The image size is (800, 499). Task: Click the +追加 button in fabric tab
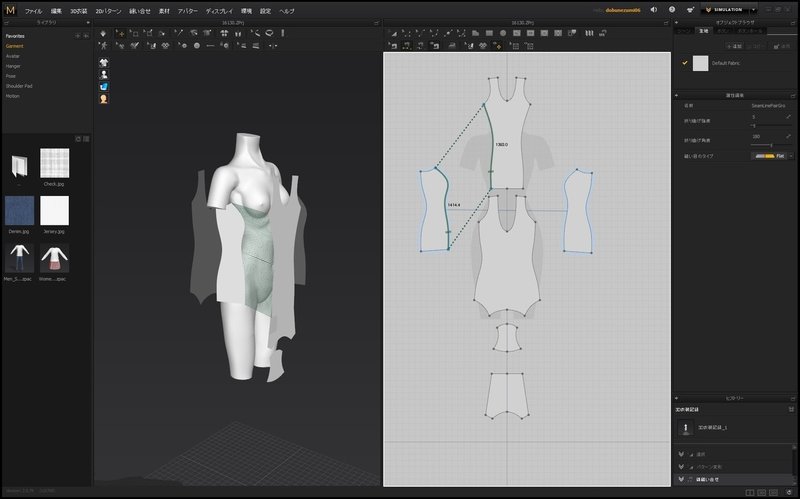[x=734, y=46]
